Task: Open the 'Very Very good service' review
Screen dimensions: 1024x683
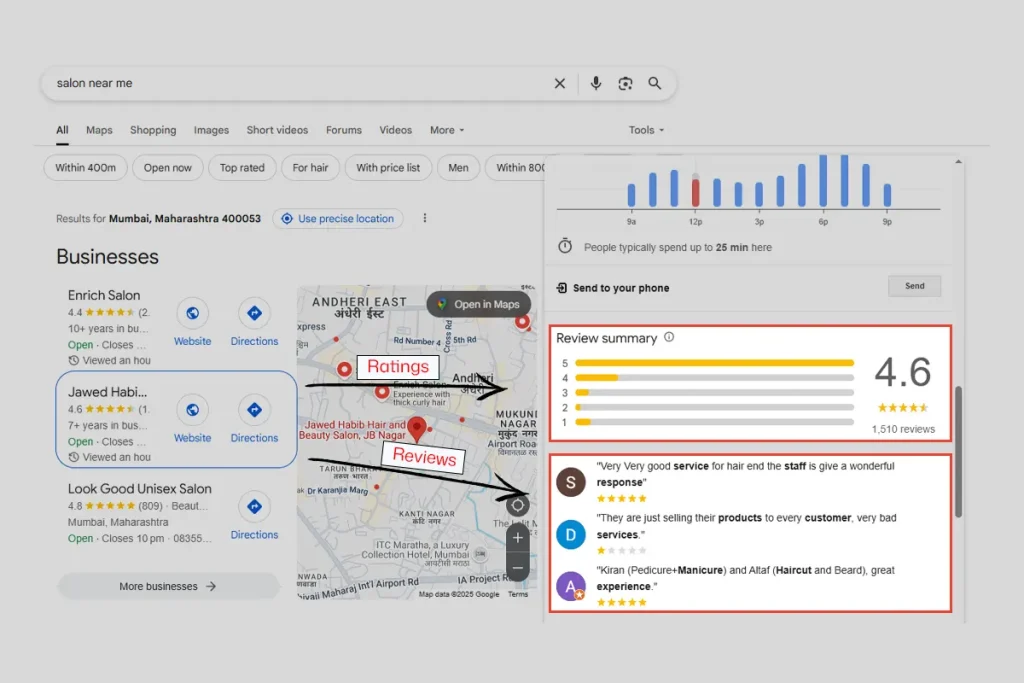Action: pos(745,474)
